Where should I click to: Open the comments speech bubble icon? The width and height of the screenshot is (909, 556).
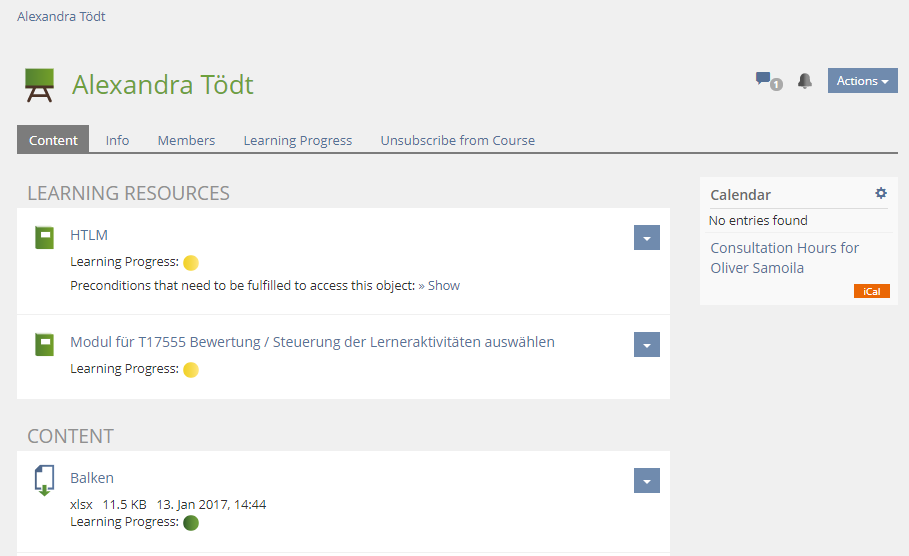tap(765, 79)
